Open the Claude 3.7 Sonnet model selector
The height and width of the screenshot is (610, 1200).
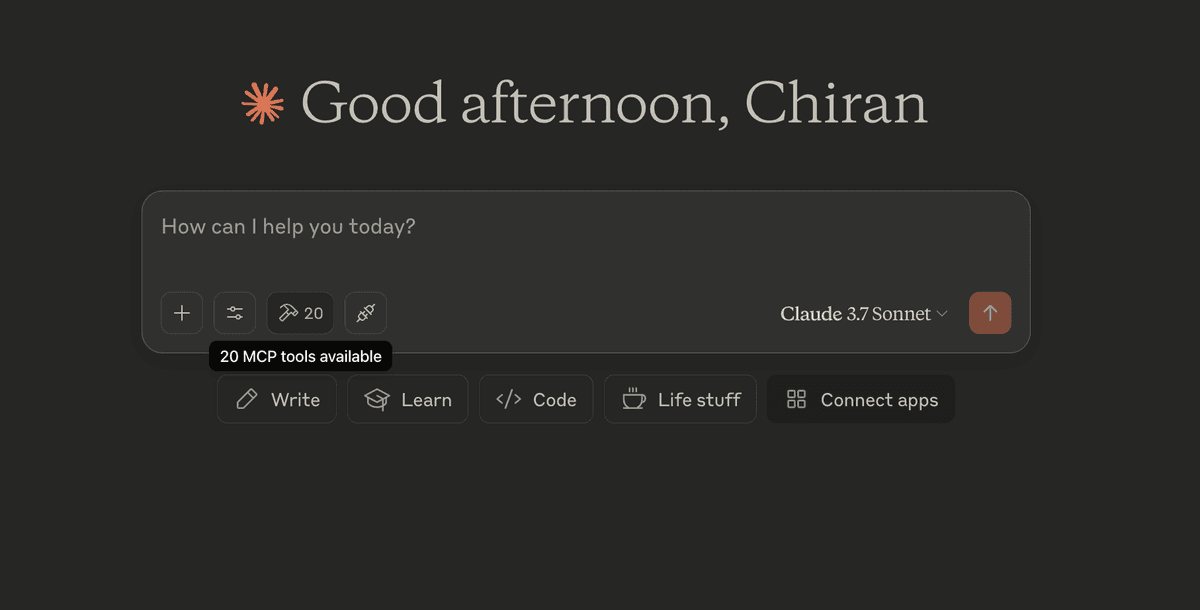click(864, 314)
